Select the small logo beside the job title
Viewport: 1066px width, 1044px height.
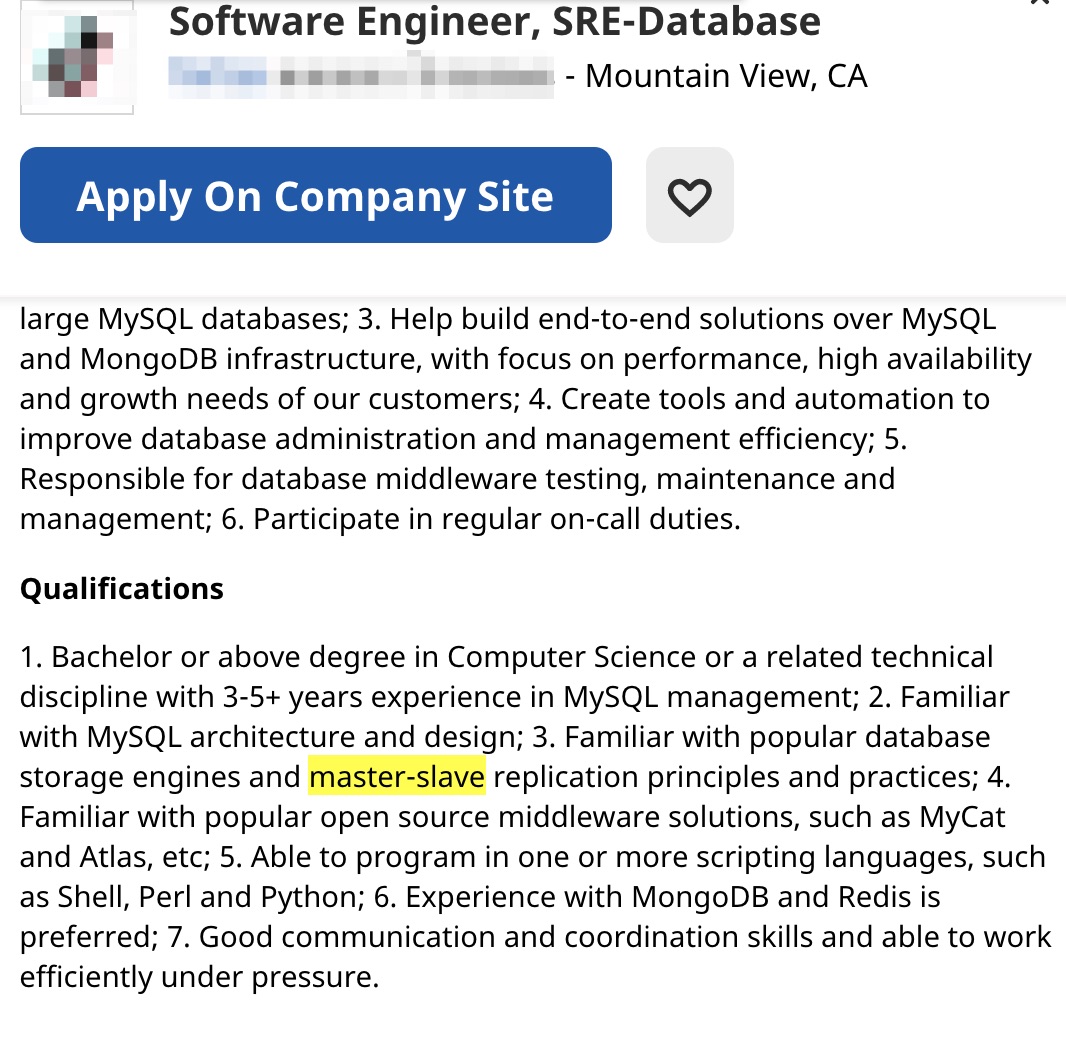(x=76, y=55)
